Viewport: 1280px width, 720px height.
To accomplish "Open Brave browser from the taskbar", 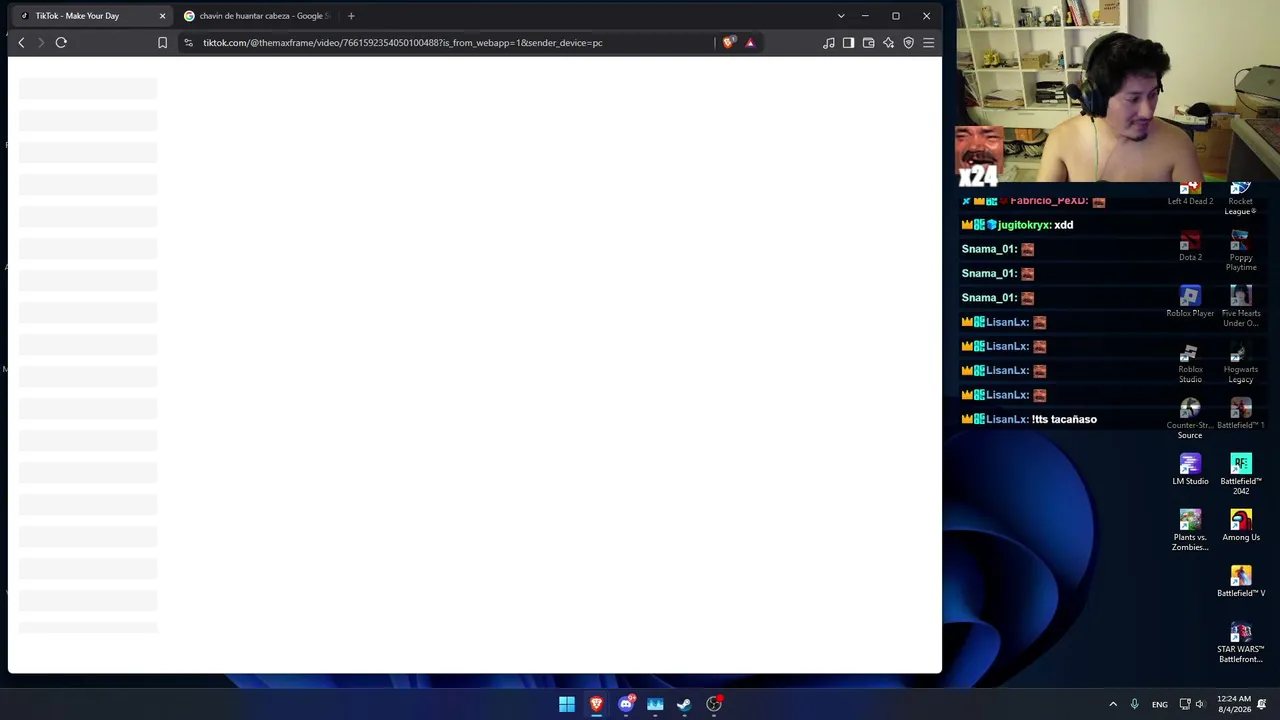I will [x=596, y=704].
